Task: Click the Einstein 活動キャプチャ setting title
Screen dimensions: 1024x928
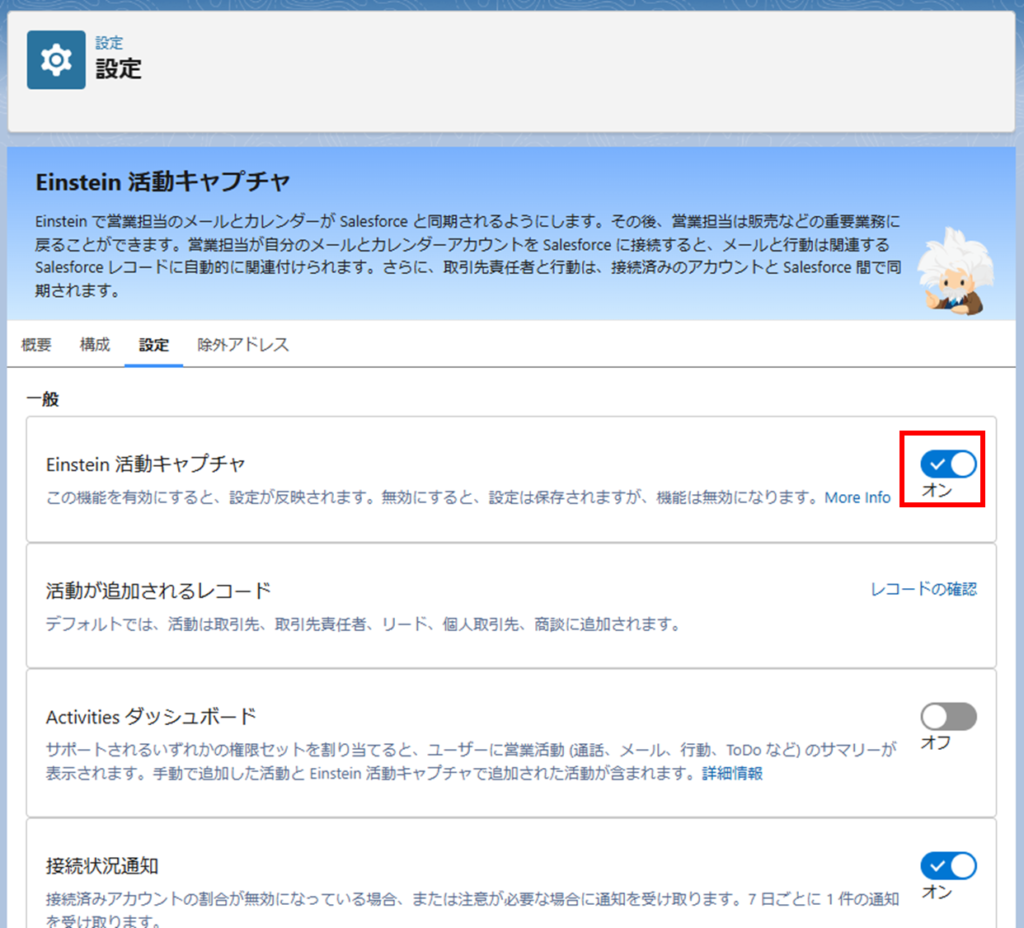Action: click(145, 464)
